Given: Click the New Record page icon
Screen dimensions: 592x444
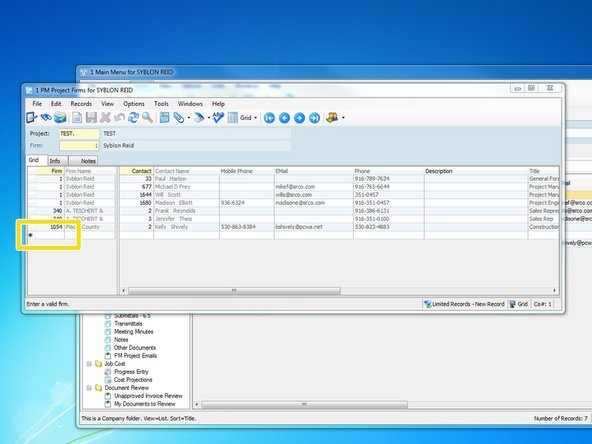Looking at the screenshot, I should click(77, 118).
